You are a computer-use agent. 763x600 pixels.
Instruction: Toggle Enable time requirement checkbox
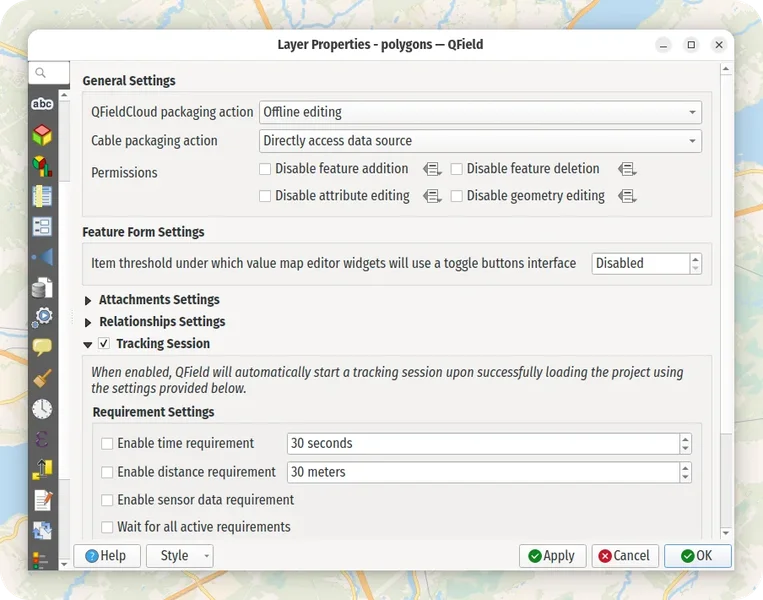tap(107, 444)
